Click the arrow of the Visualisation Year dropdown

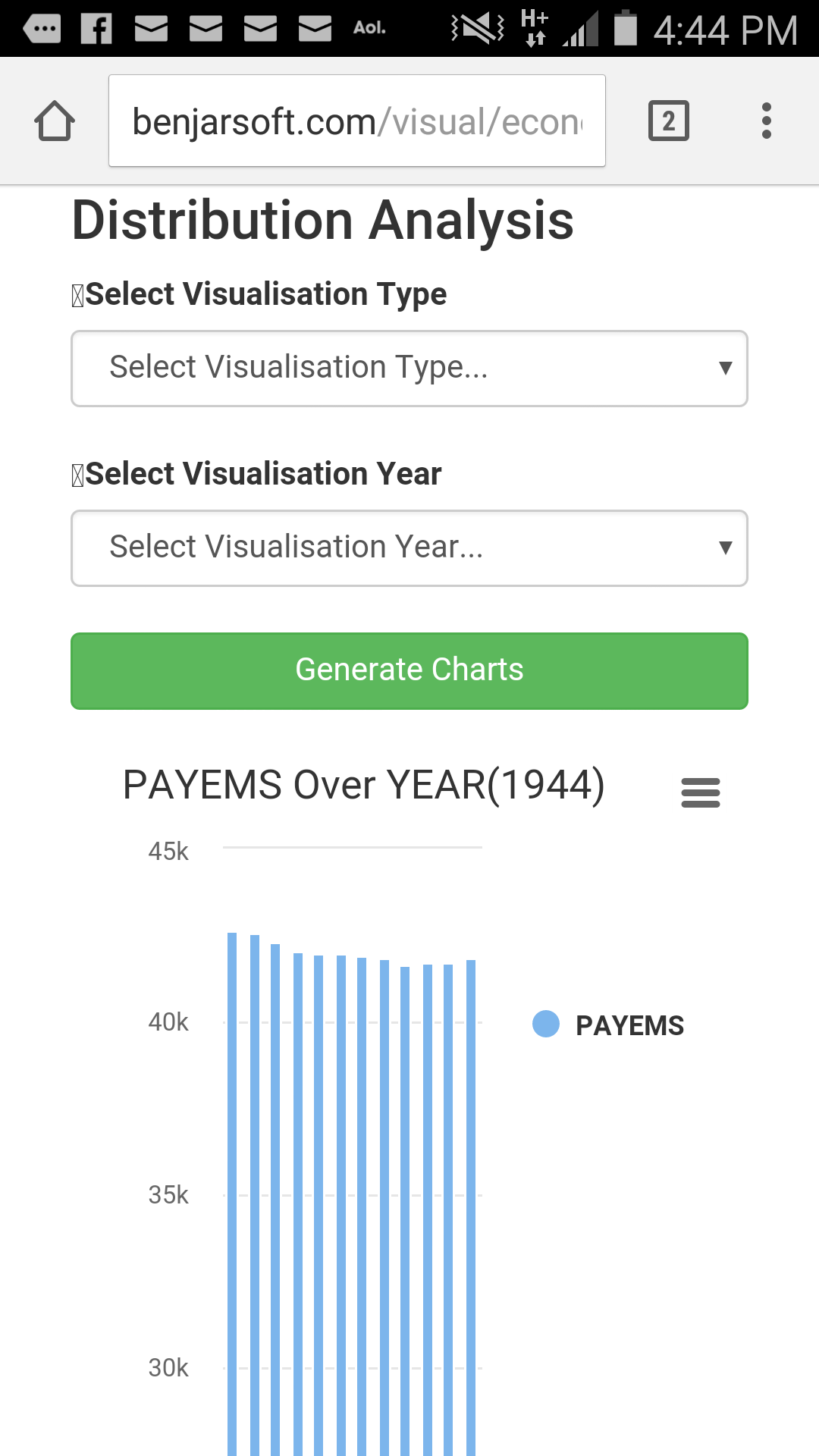coord(725,548)
